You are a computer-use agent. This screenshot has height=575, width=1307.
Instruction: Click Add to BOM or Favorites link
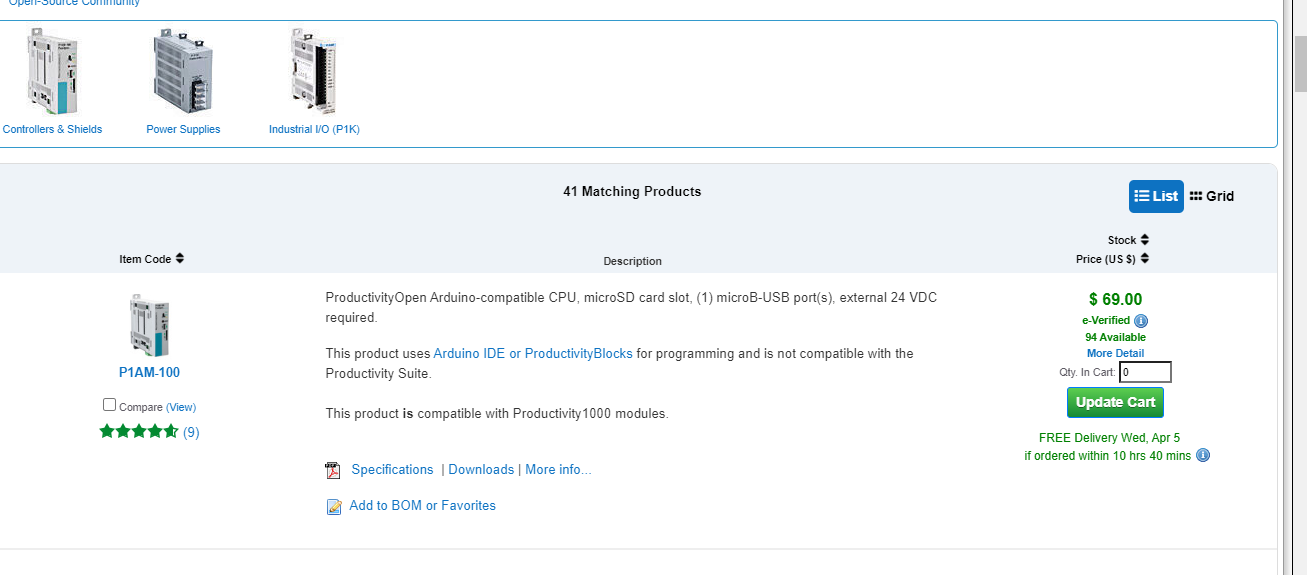[x=422, y=505]
